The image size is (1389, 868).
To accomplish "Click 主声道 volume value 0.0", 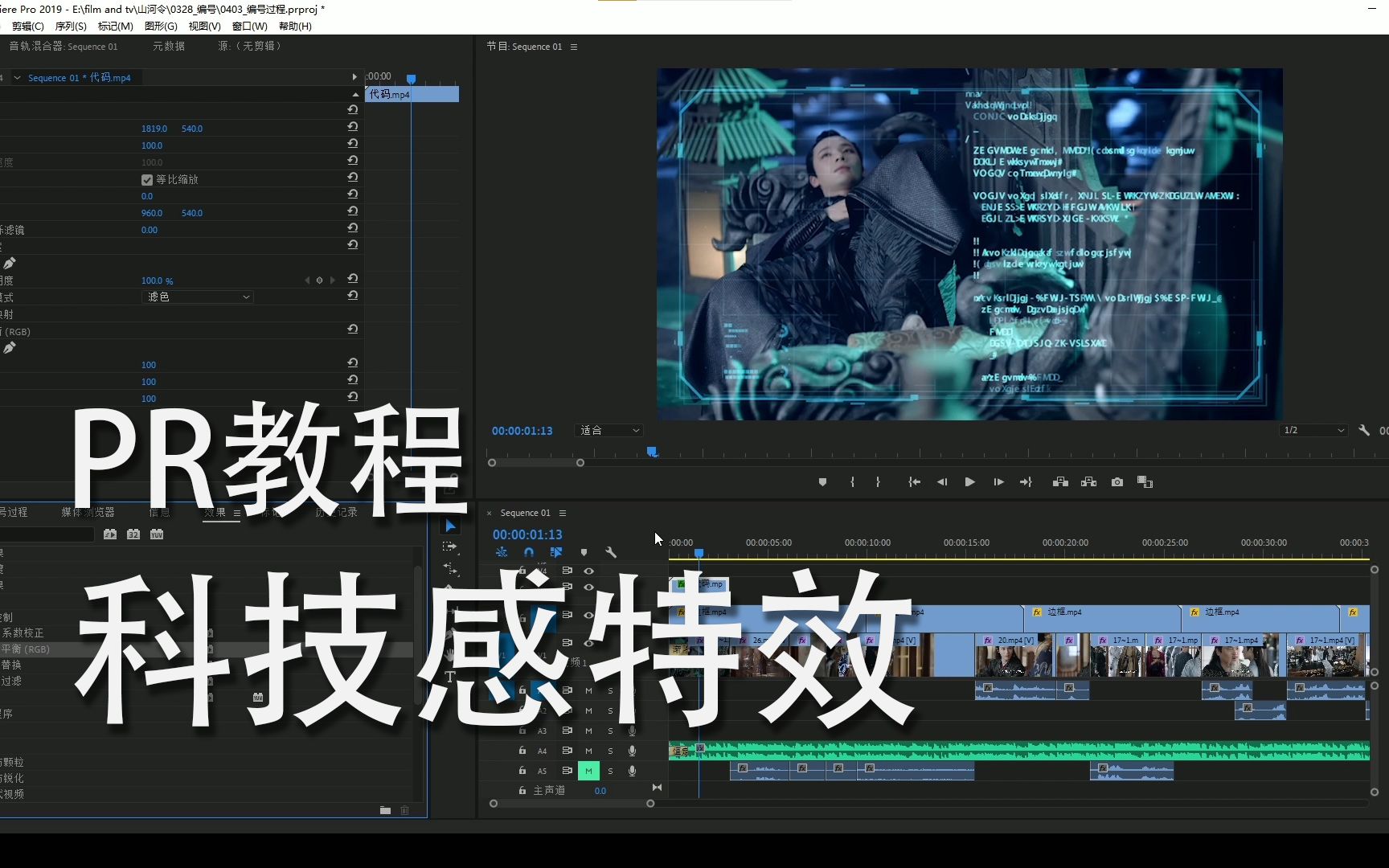I will tap(600, 791).
